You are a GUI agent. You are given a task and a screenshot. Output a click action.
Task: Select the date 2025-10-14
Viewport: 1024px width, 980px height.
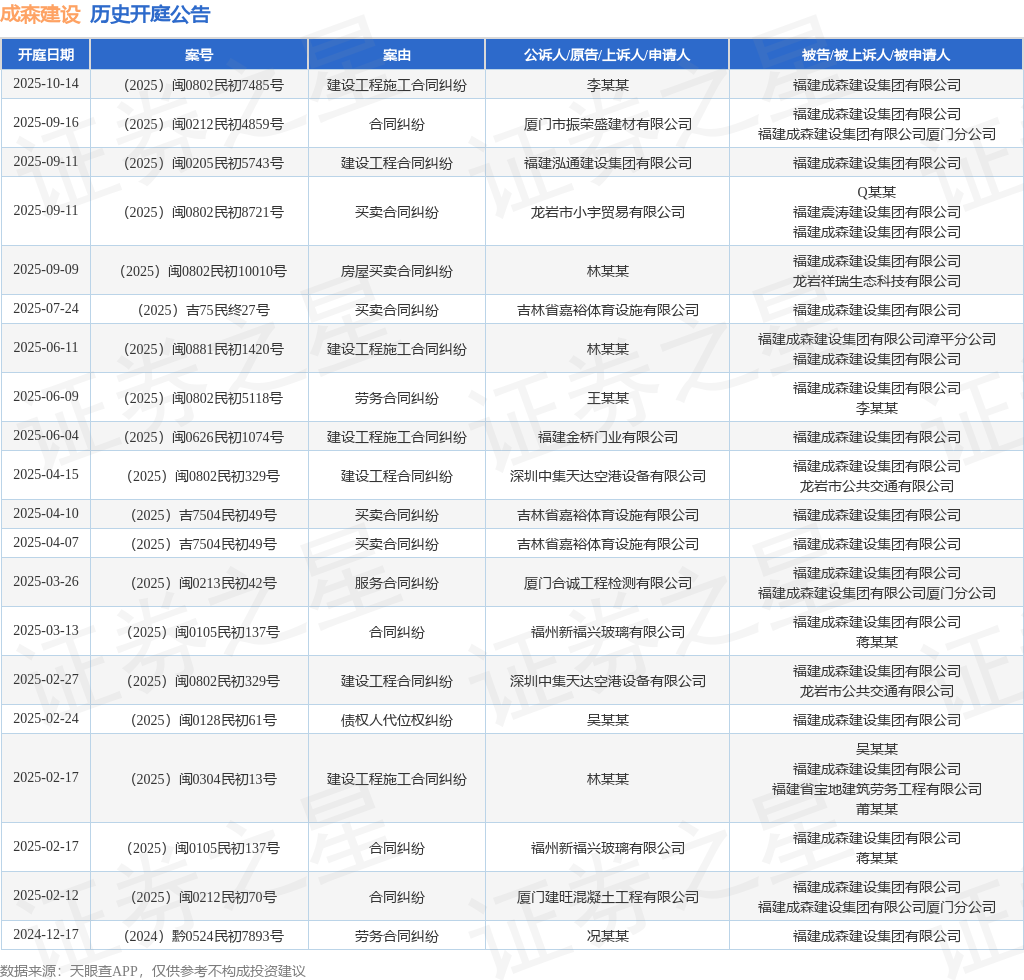46,84
